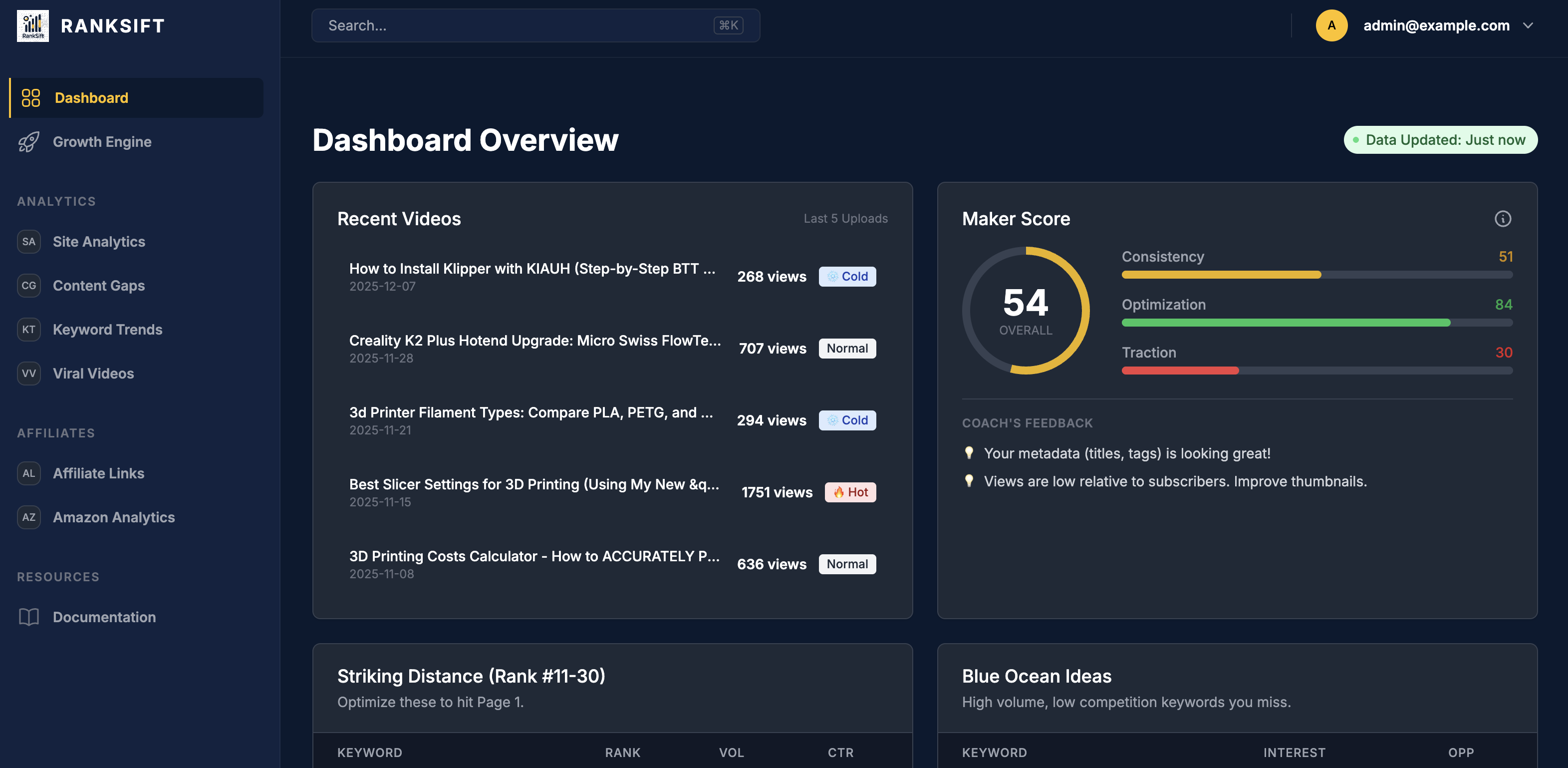Image resolution: width=1568 pixels, height=768 pixels.
Task: Click the Hot badge on slicer video
Action: coord(850,492)
